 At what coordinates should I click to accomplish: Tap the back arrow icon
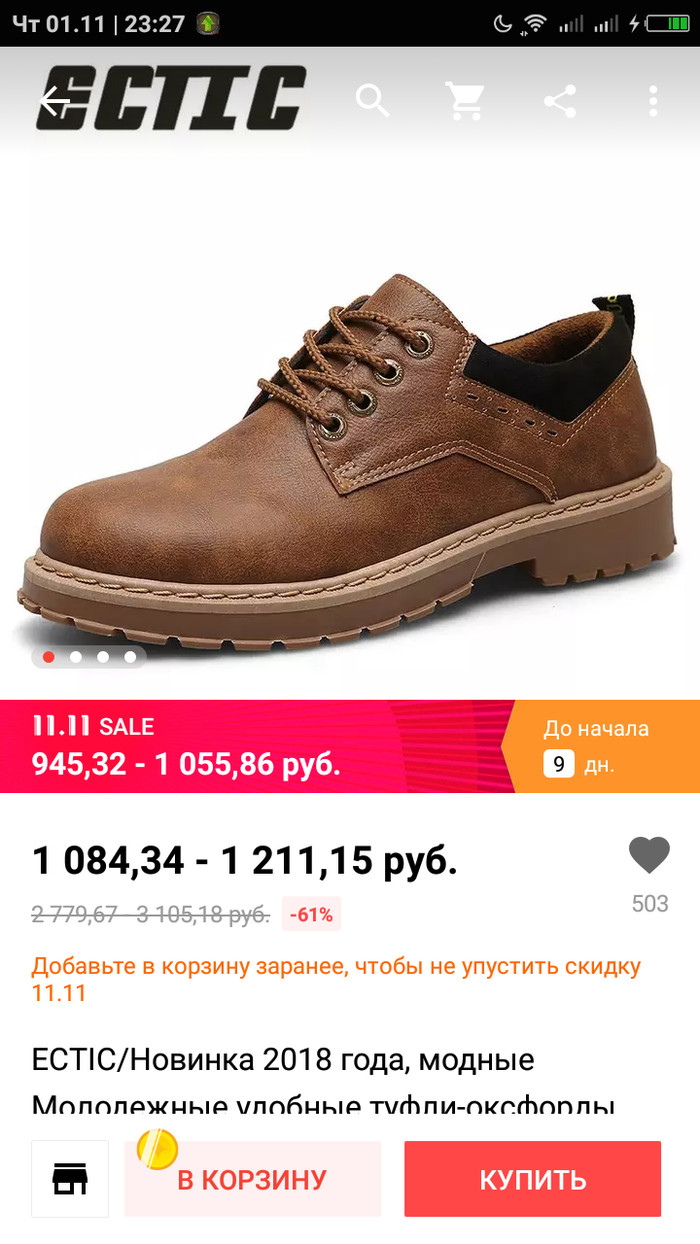click(55, 101)
